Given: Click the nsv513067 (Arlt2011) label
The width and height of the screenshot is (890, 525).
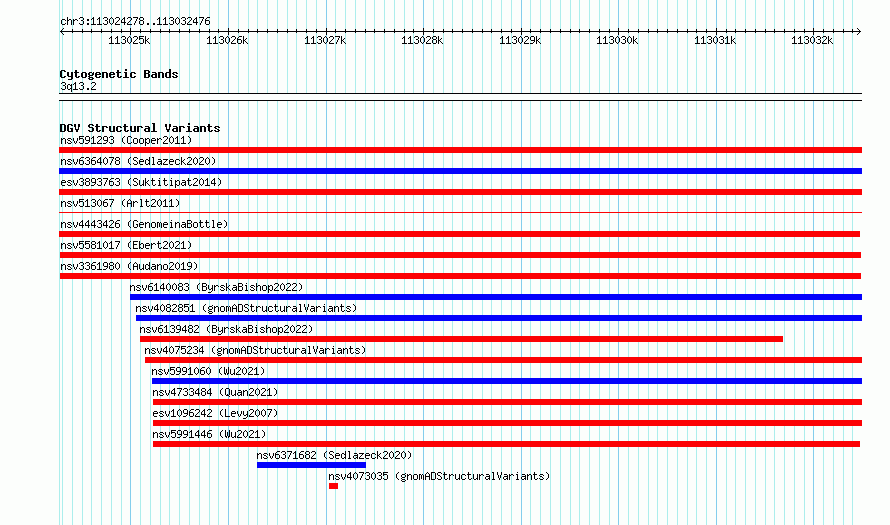Looking at the screenshot, I should pos(120,203).
